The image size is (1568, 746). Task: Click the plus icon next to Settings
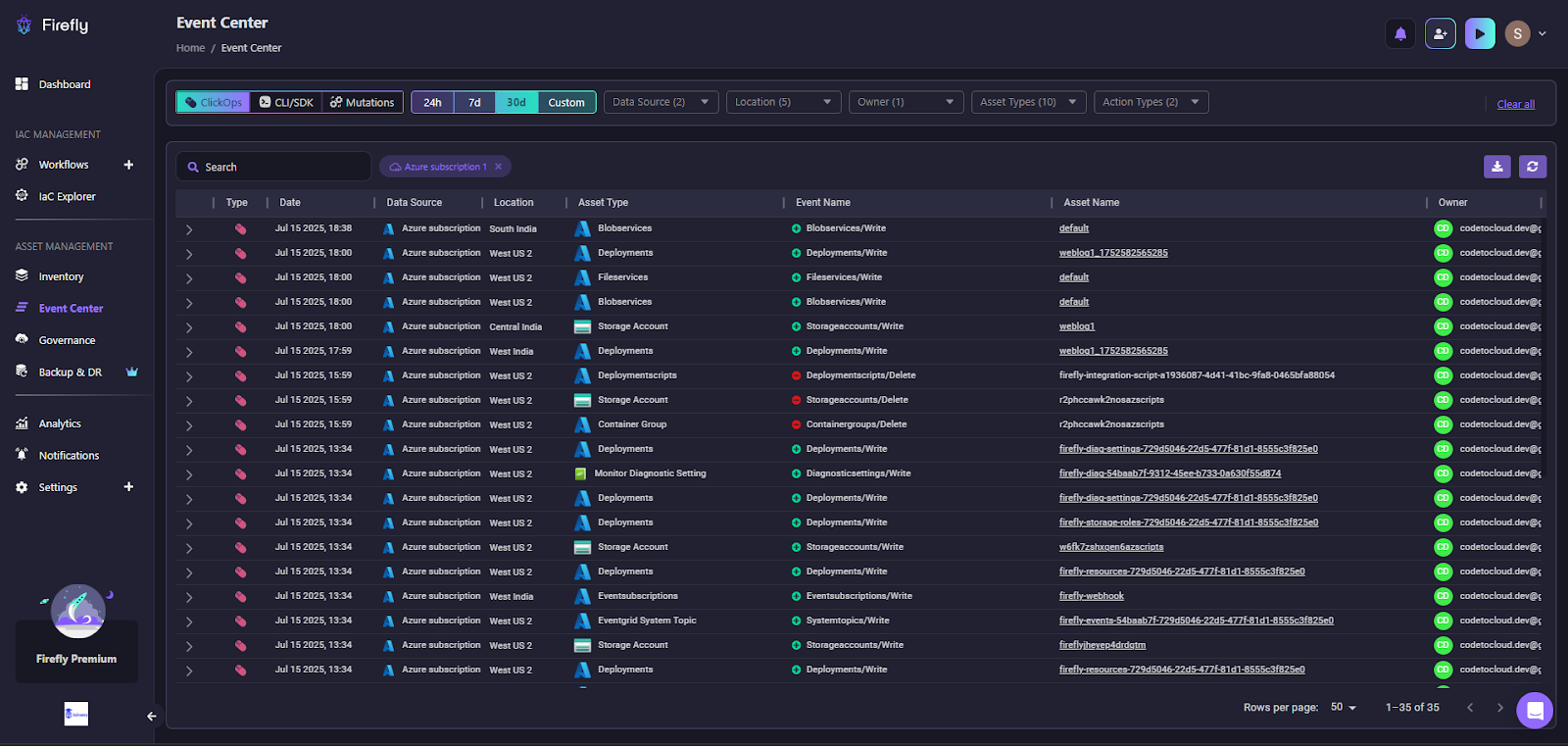point(128,487)
